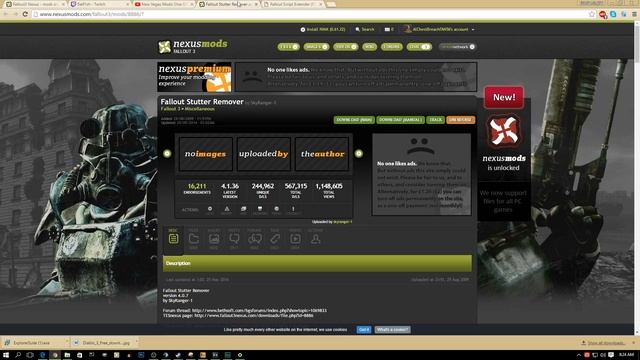The image size is (640, 360).
Task: Open the Videos tab play icon
Action: point(295,239)
